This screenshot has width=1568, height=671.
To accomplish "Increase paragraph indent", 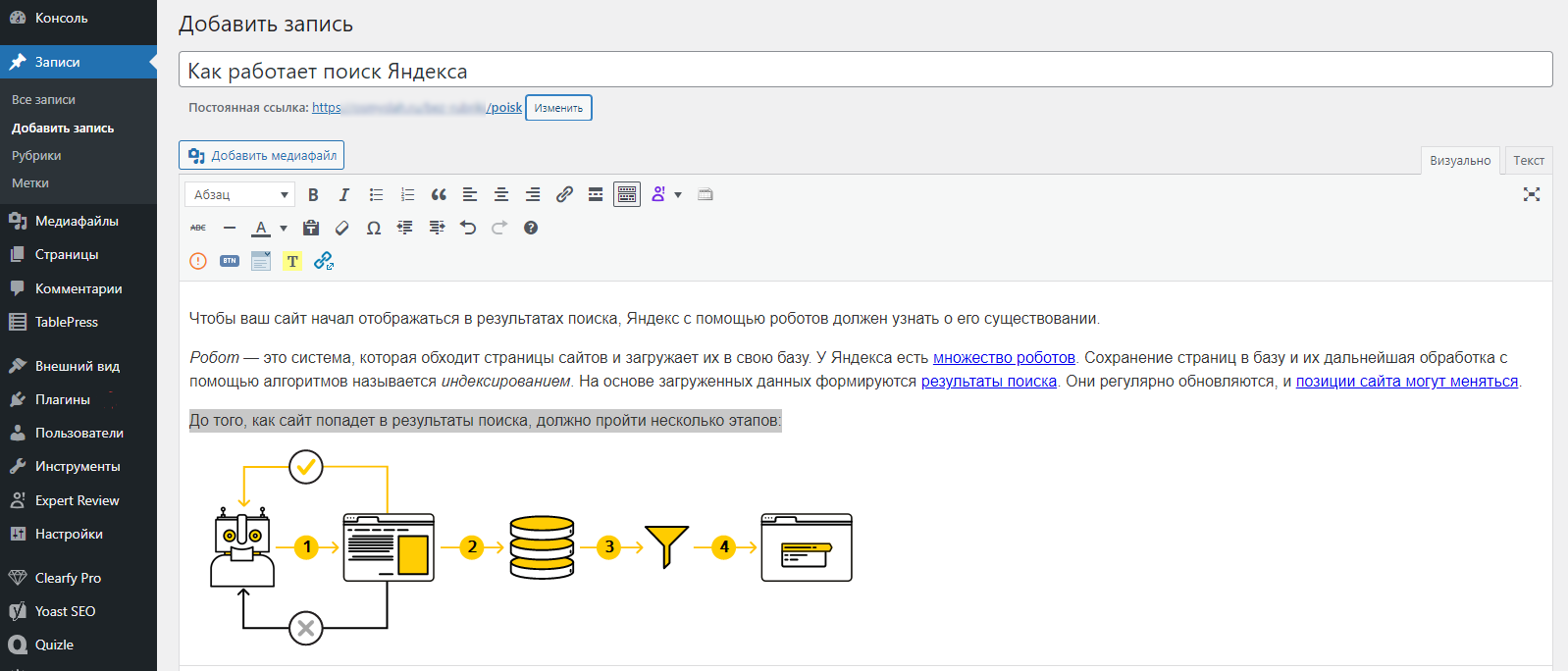I will (437, 228).
